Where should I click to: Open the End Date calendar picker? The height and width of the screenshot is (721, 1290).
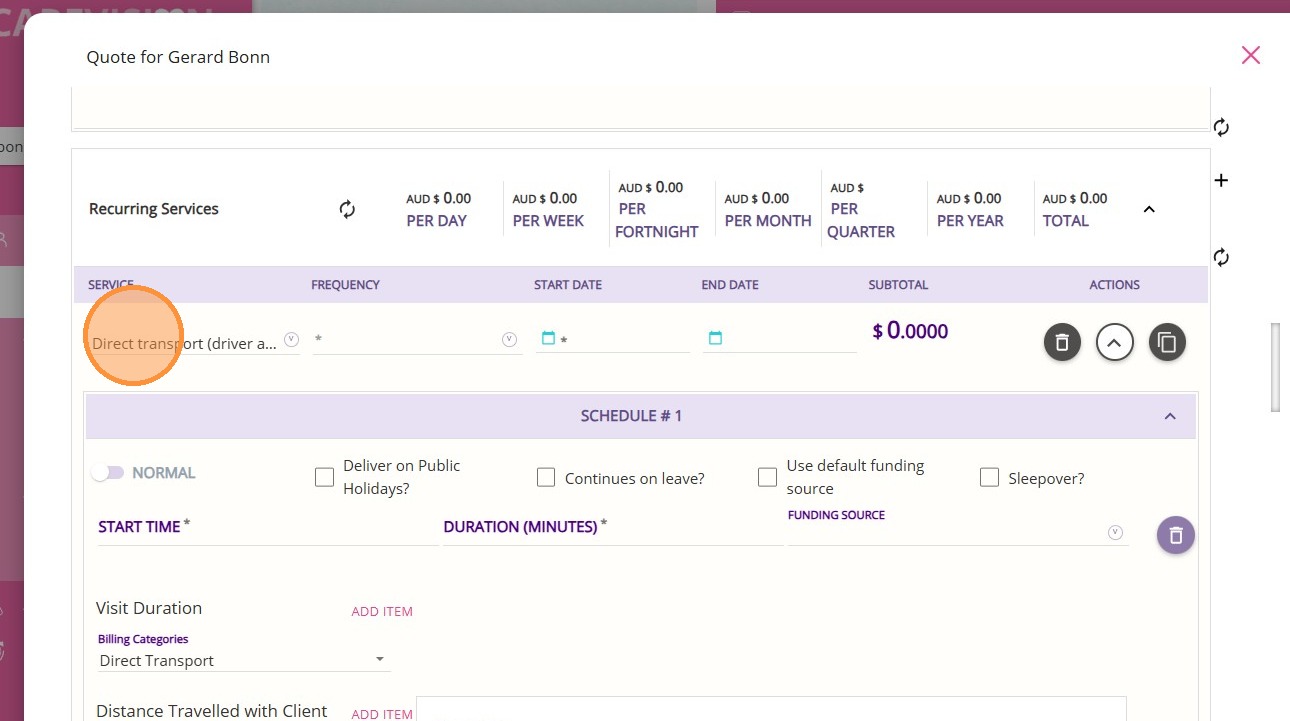(x=715, y=339)
